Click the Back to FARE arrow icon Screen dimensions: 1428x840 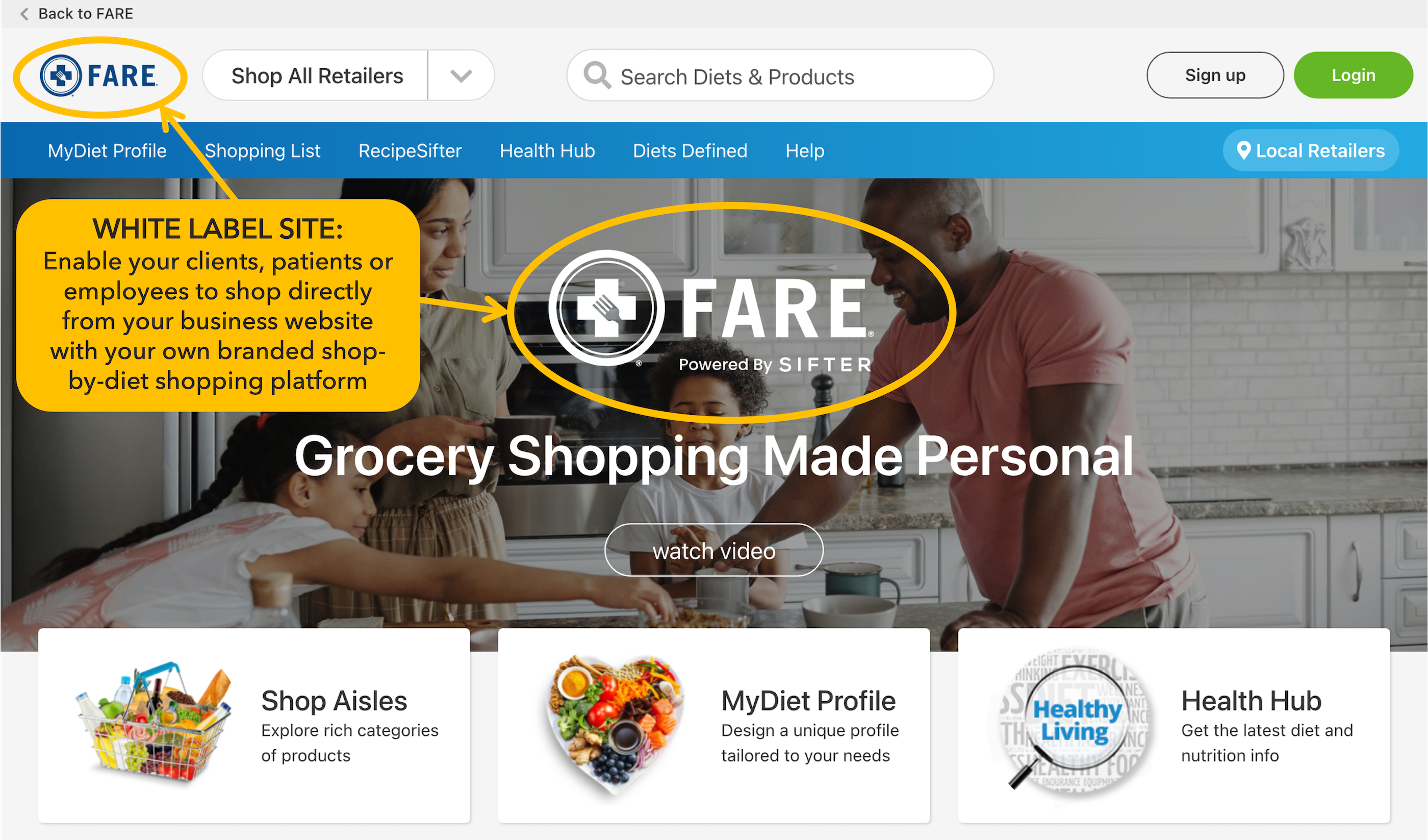24,14
